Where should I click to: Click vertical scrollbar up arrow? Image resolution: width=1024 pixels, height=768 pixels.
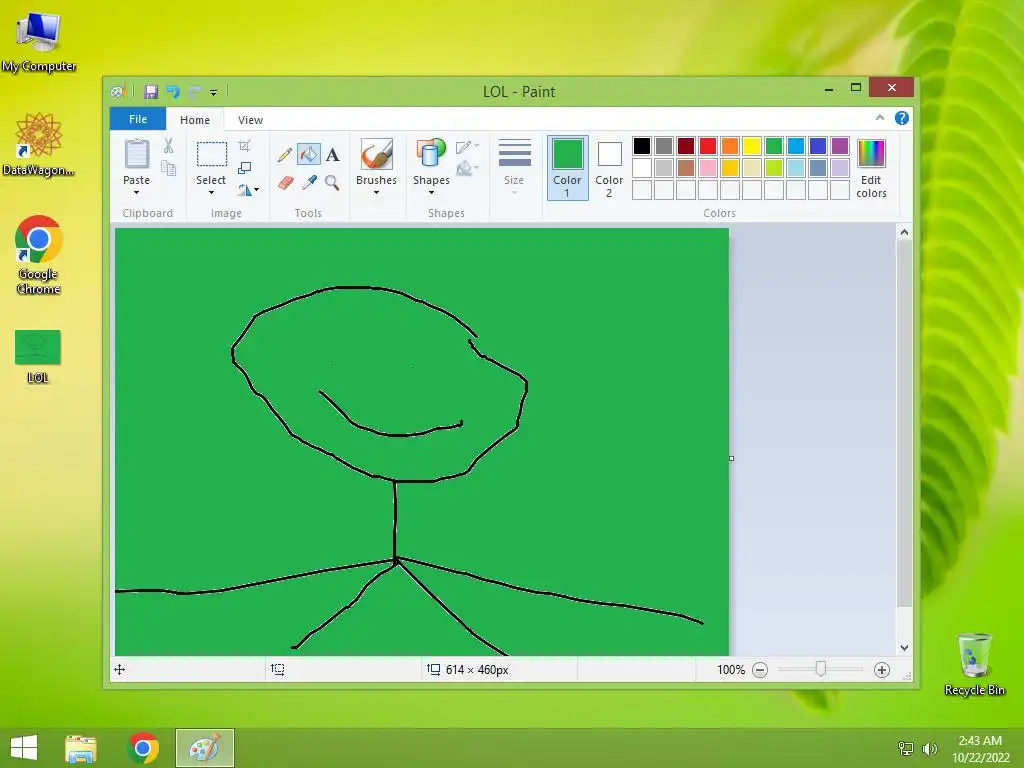pos(904,232)
